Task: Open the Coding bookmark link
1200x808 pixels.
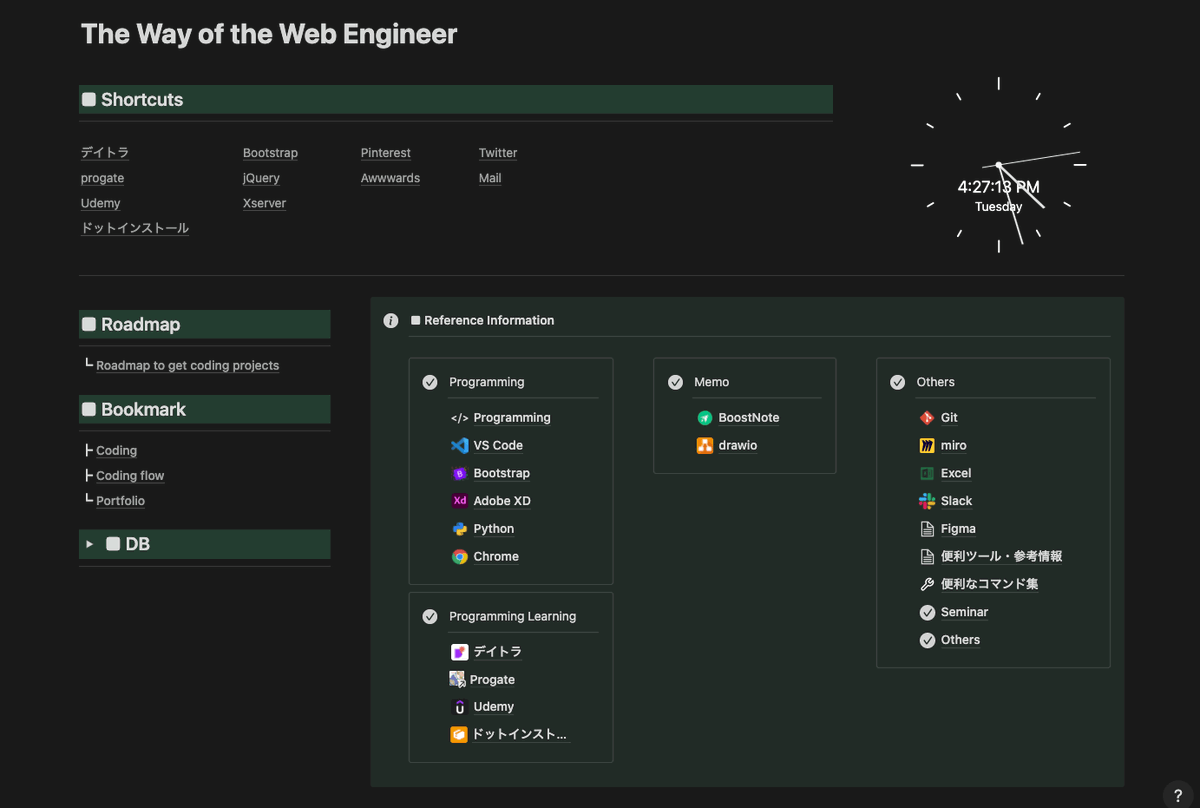Action: pos(117,451)
